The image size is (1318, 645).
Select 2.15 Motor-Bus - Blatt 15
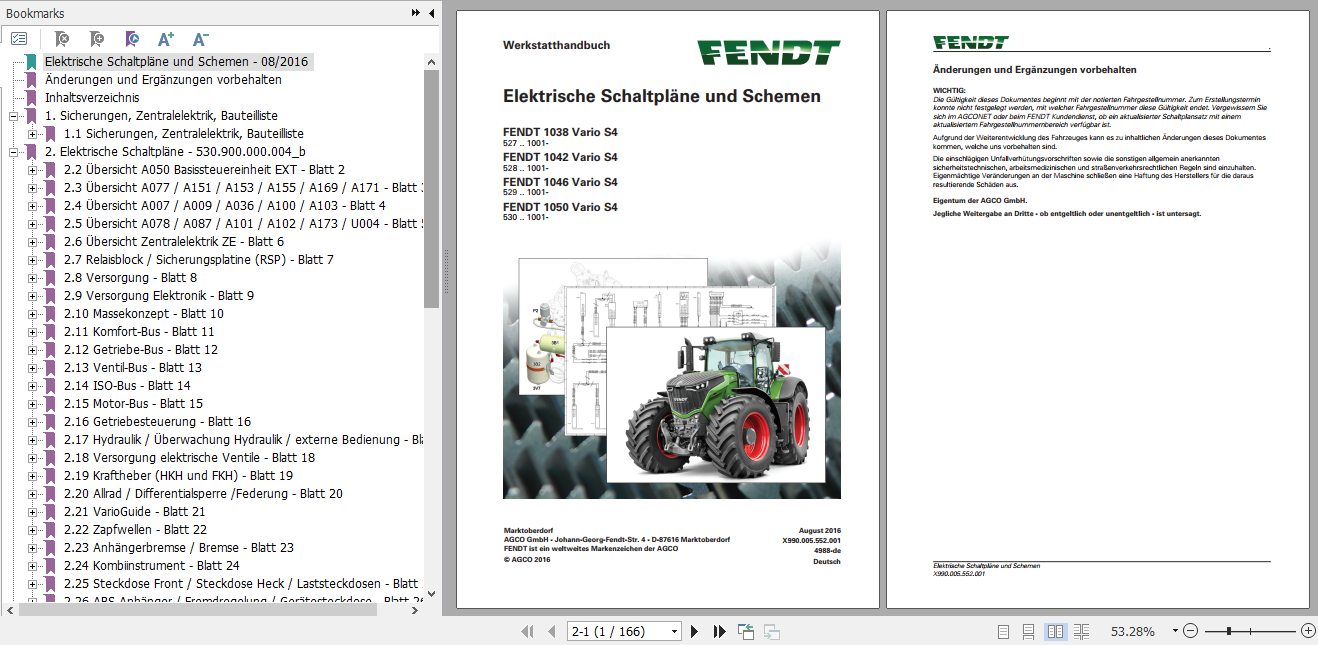pos(132,404)
